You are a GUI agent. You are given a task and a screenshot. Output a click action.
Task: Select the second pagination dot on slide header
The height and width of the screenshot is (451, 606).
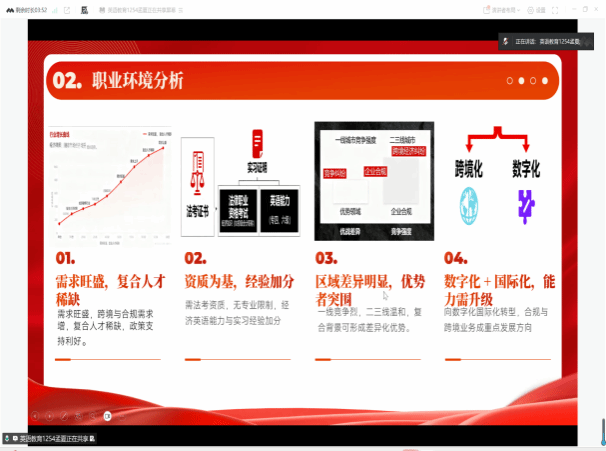(x=521, y=80)
